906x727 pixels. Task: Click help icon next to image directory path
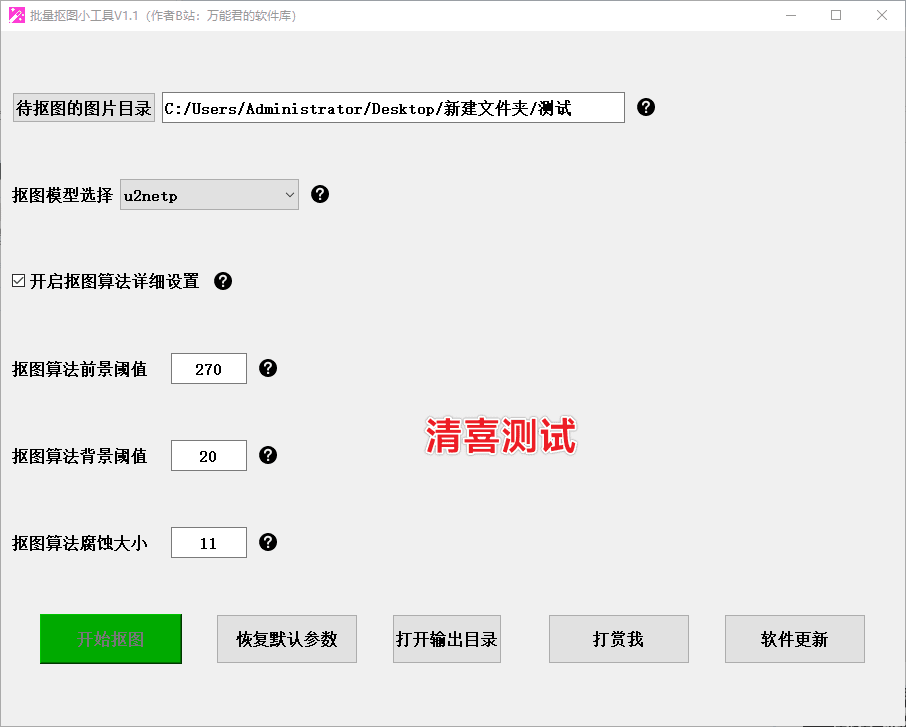tap(646, 107)
